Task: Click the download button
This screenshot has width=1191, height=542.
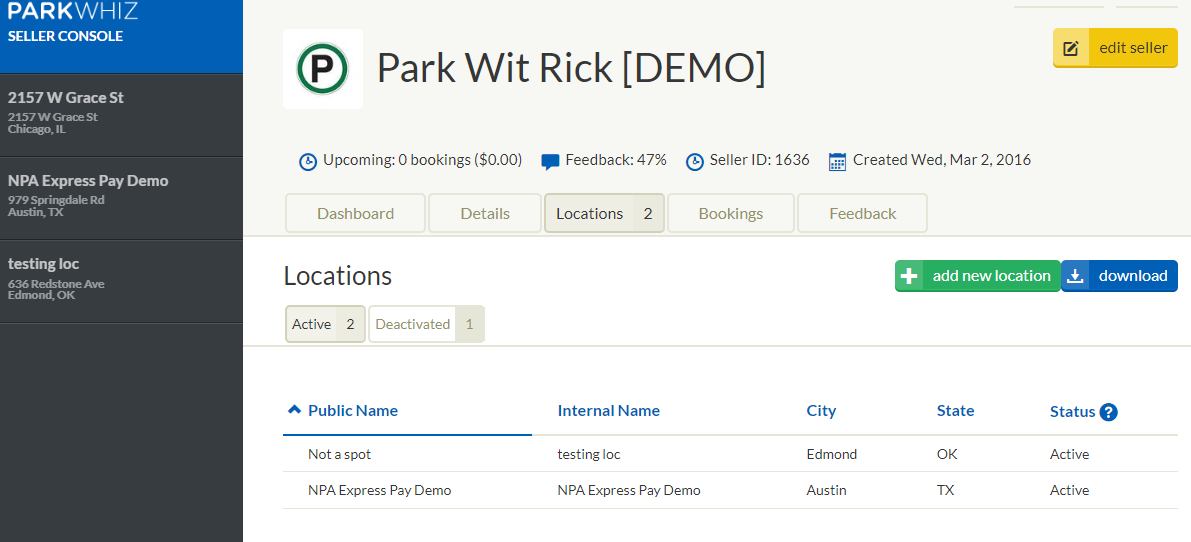Action: pos(1120,276)
